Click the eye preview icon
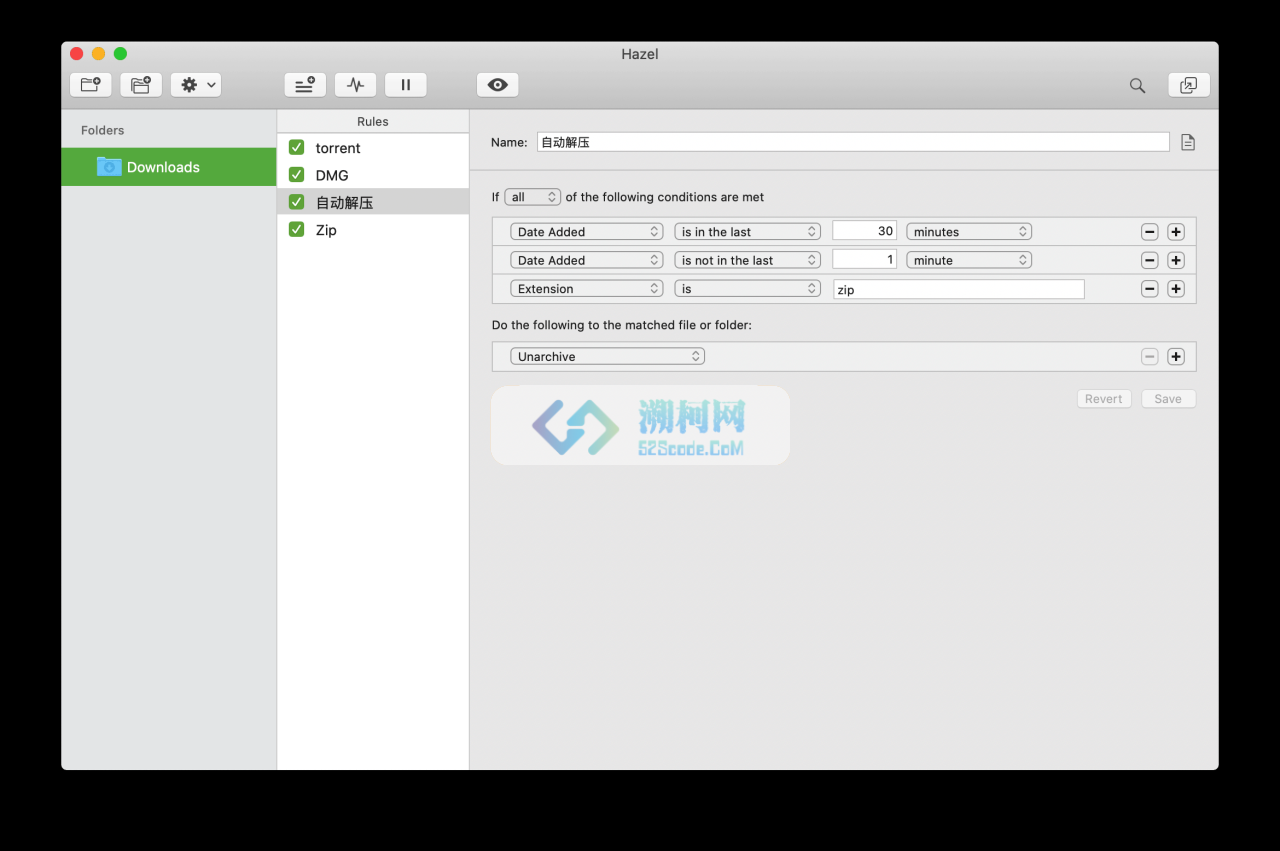1280x851 pixels. (497, 85)
